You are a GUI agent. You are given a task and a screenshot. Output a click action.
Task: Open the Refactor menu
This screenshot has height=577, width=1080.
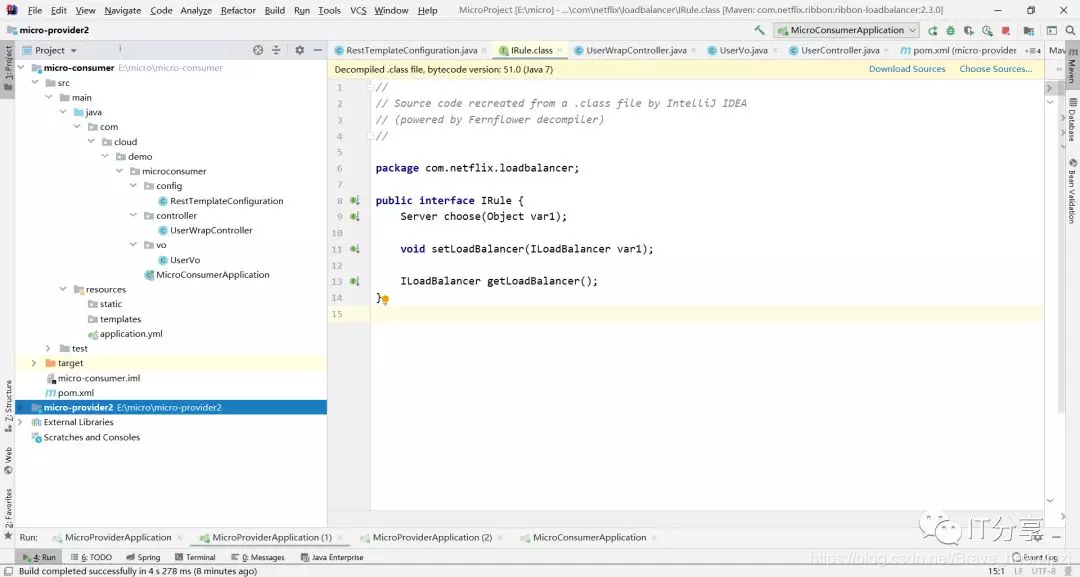[238, 10]
